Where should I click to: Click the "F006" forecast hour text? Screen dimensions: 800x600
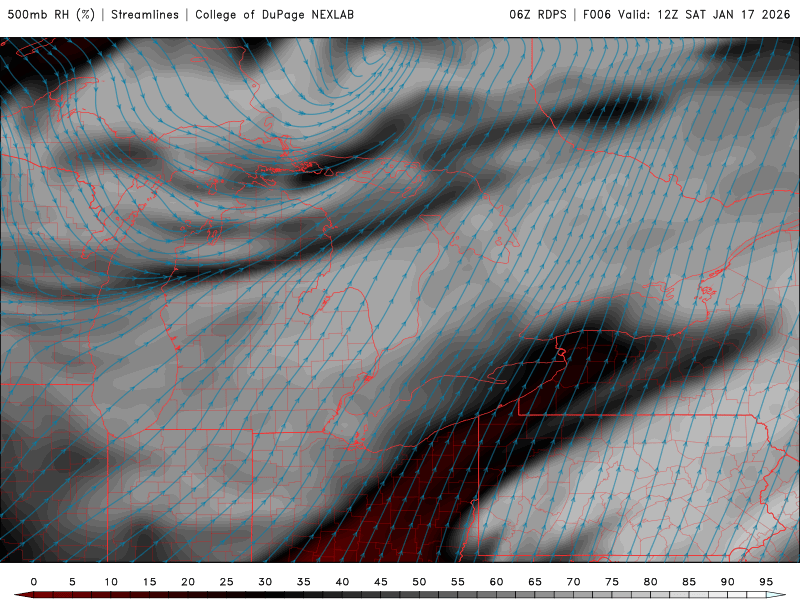click(597, 15)
